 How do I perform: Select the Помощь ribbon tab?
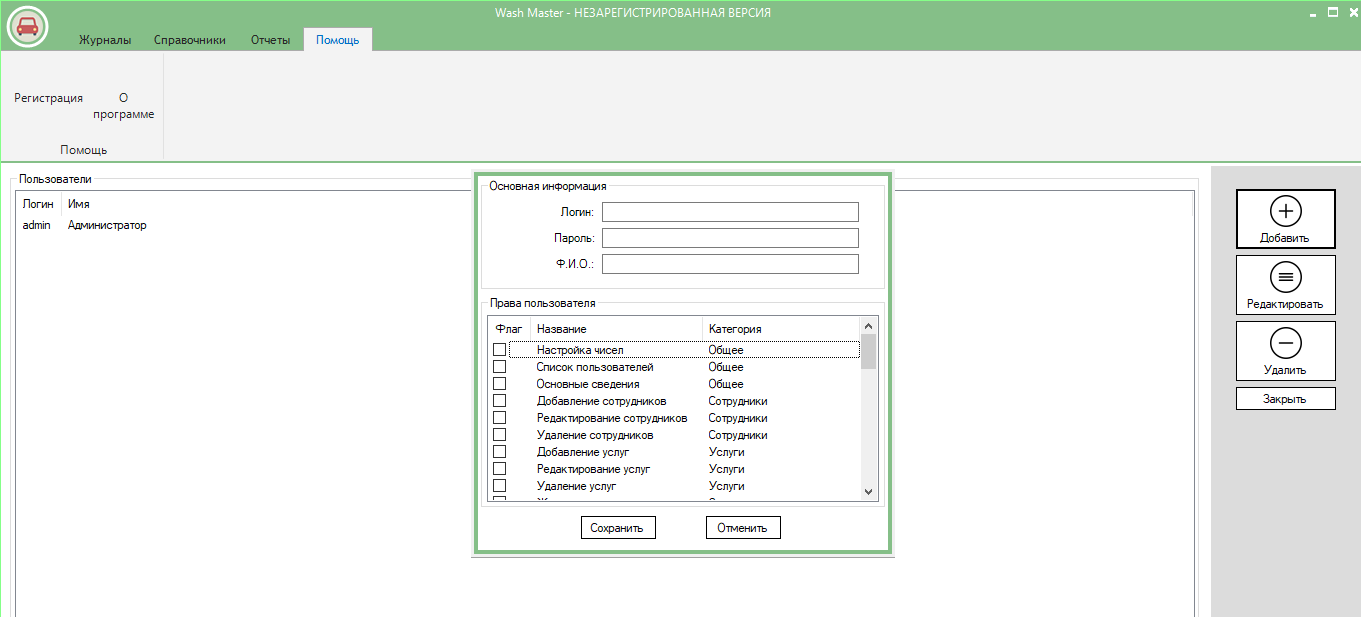[x=338, y=40]
